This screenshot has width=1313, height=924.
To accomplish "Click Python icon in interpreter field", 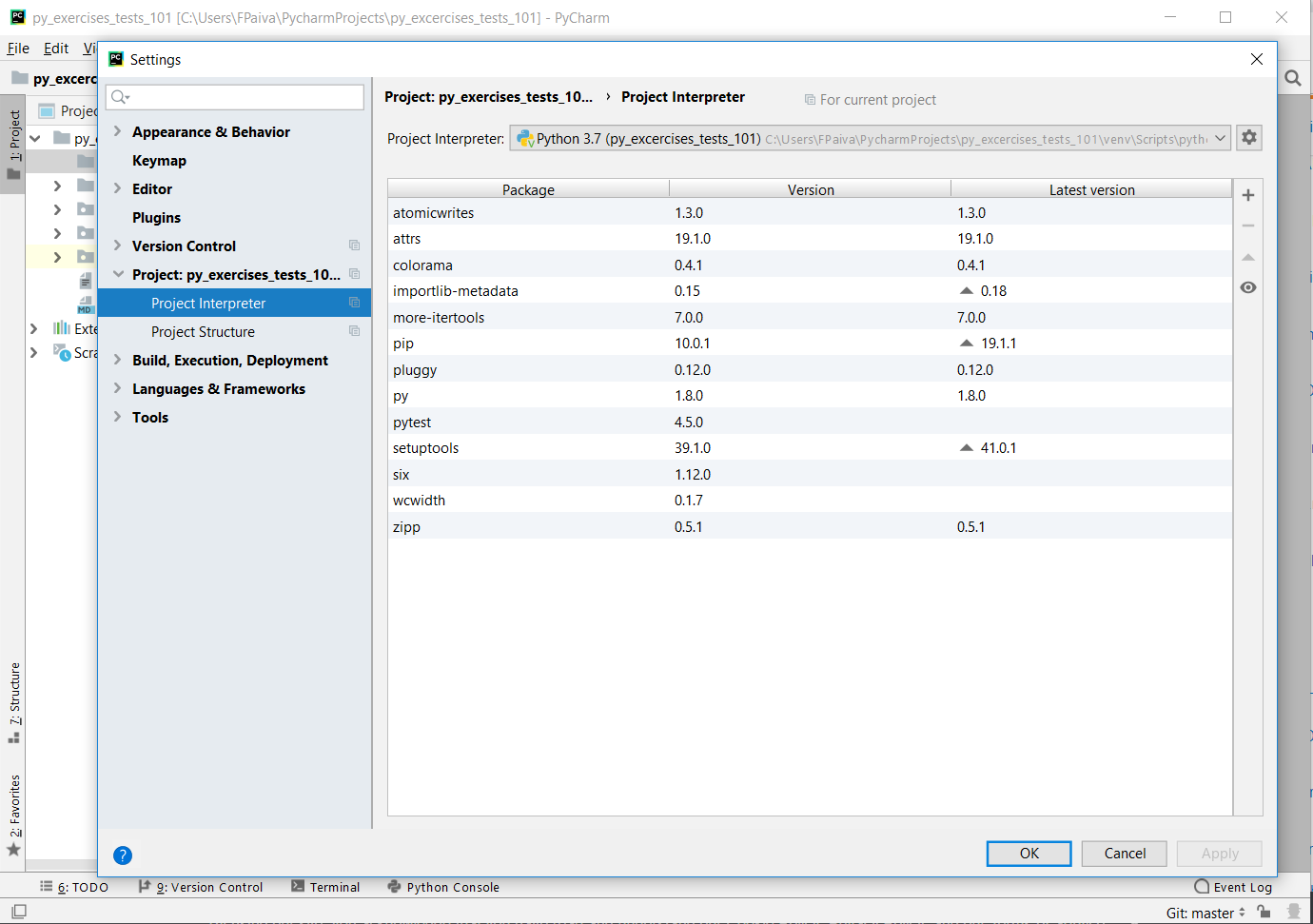I will (525, 139).
